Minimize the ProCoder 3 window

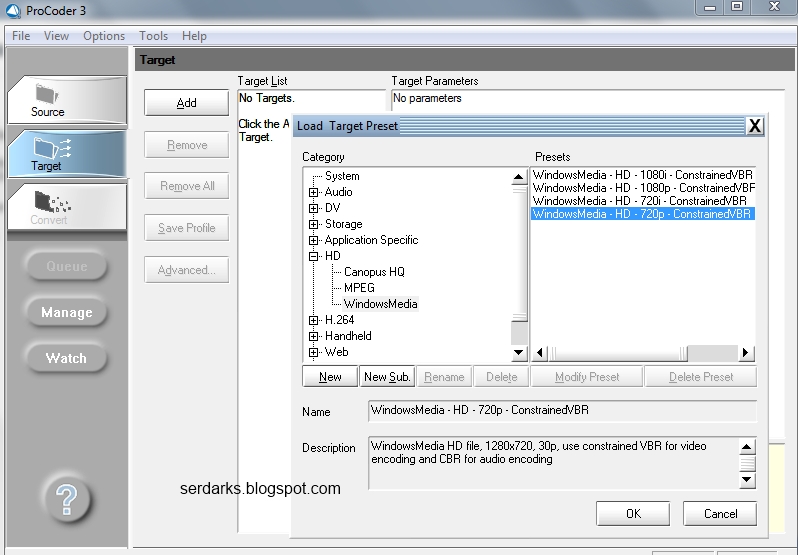coord(710,8)
